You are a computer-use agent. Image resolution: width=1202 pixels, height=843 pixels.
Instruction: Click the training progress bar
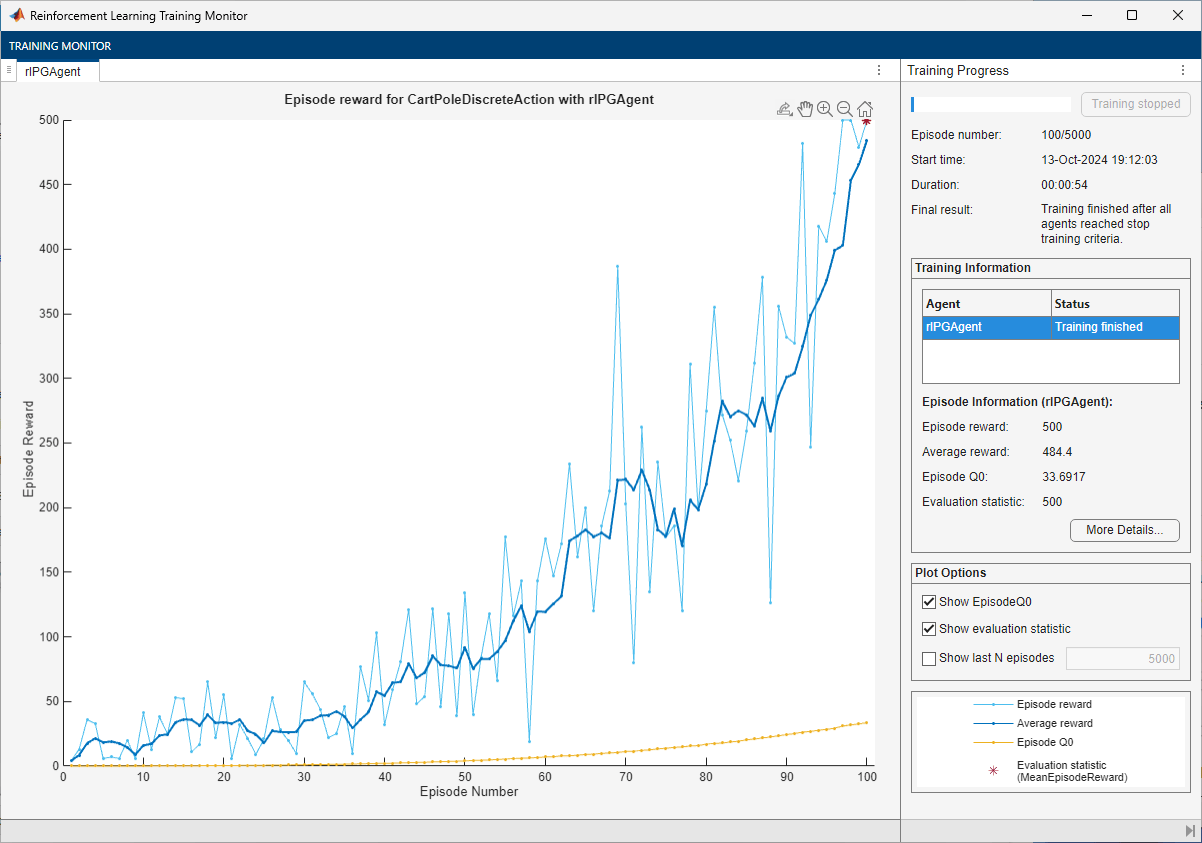pos(990,104)
